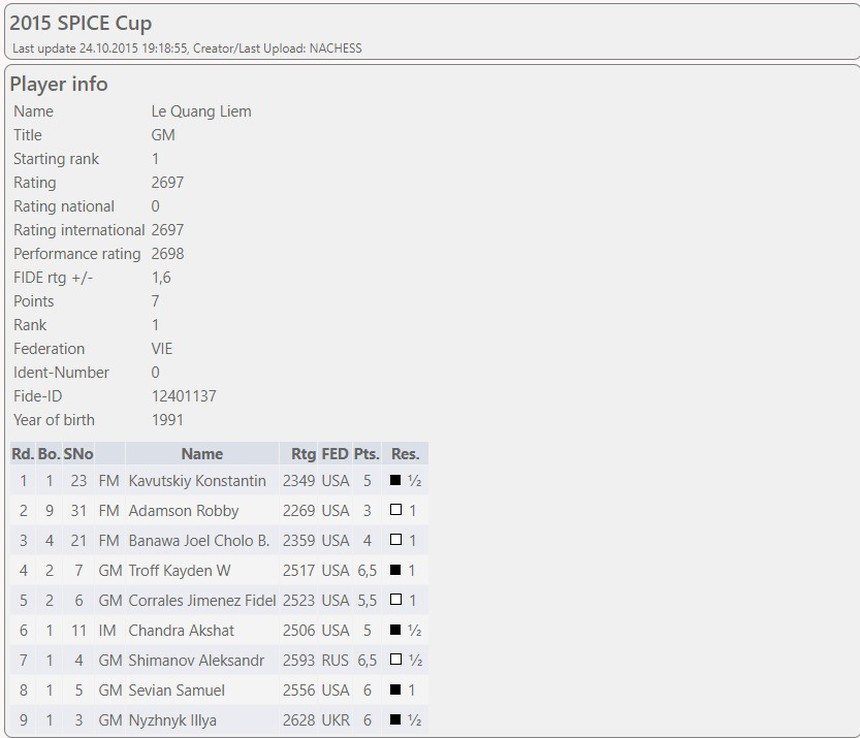Click white color square in Corrales Jimenez row
The height and width of the screenshot is (738, 860).
tap(395, 601)
